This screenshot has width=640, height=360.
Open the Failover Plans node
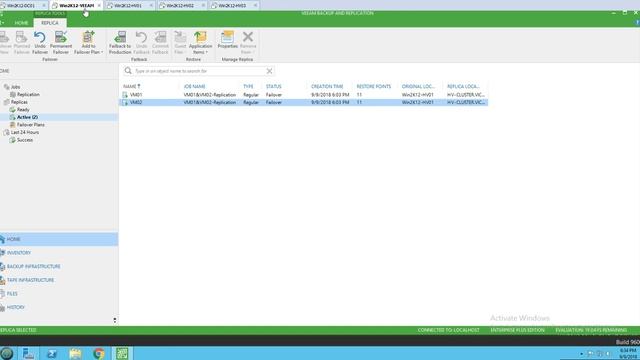point(31,124)
